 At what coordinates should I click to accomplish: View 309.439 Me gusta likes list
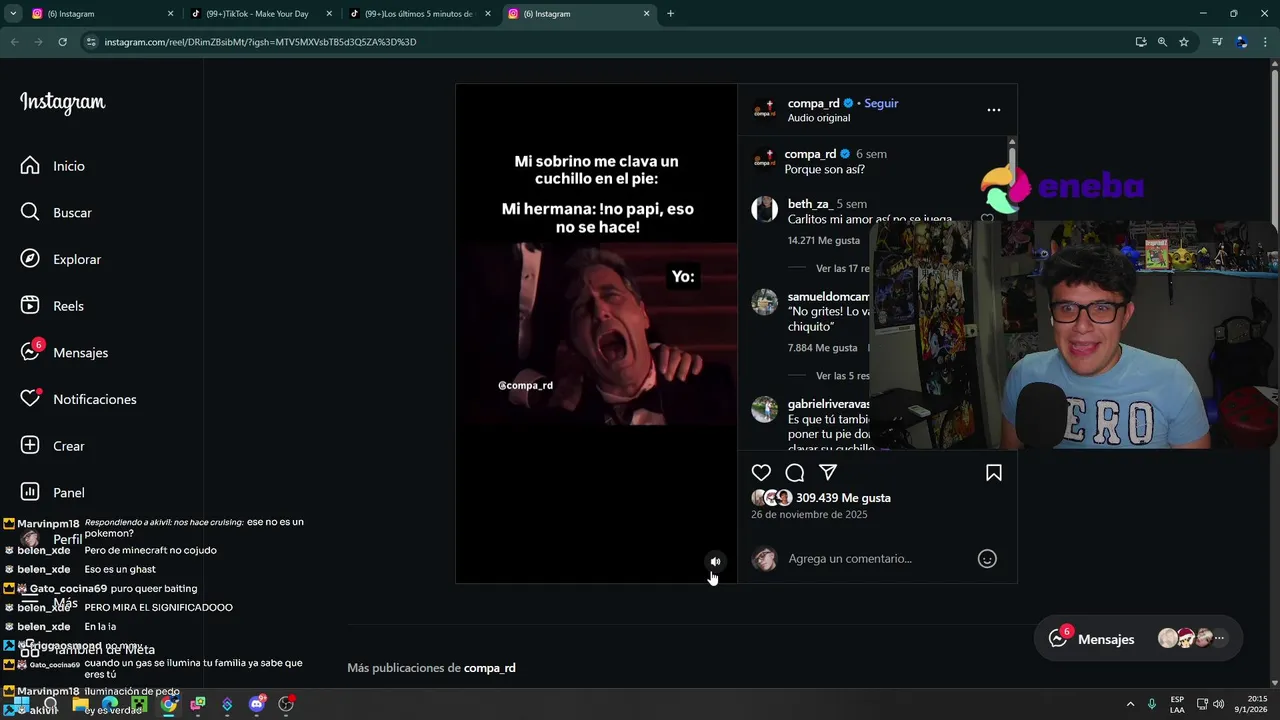[843, 498]
